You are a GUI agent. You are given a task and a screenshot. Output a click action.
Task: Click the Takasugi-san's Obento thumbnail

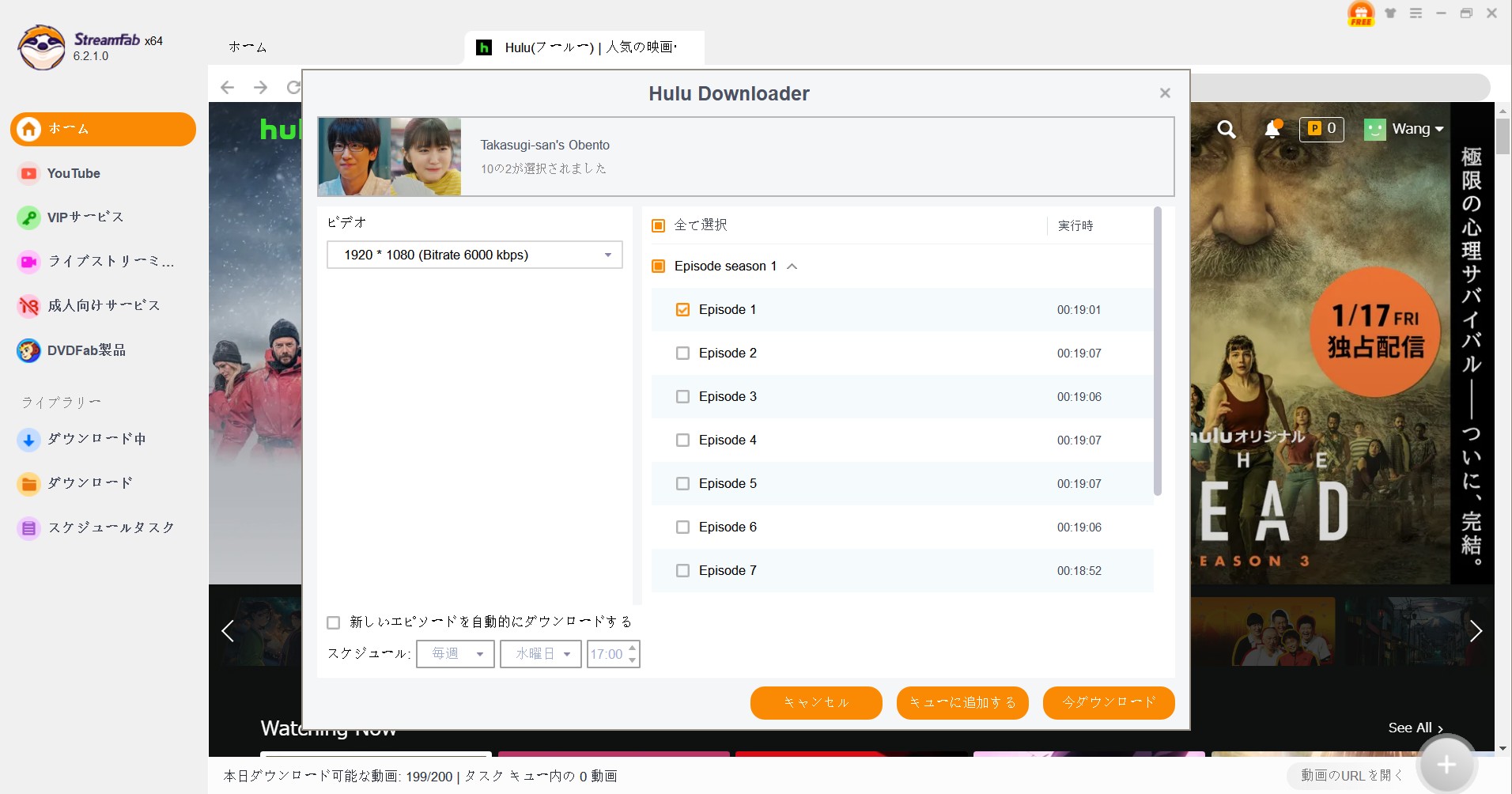tap(389, 157)
